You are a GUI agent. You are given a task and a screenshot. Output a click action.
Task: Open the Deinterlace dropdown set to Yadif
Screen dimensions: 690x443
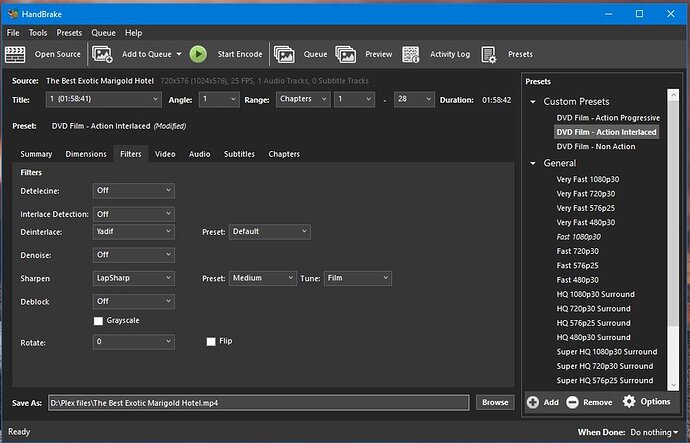point(134,232)
